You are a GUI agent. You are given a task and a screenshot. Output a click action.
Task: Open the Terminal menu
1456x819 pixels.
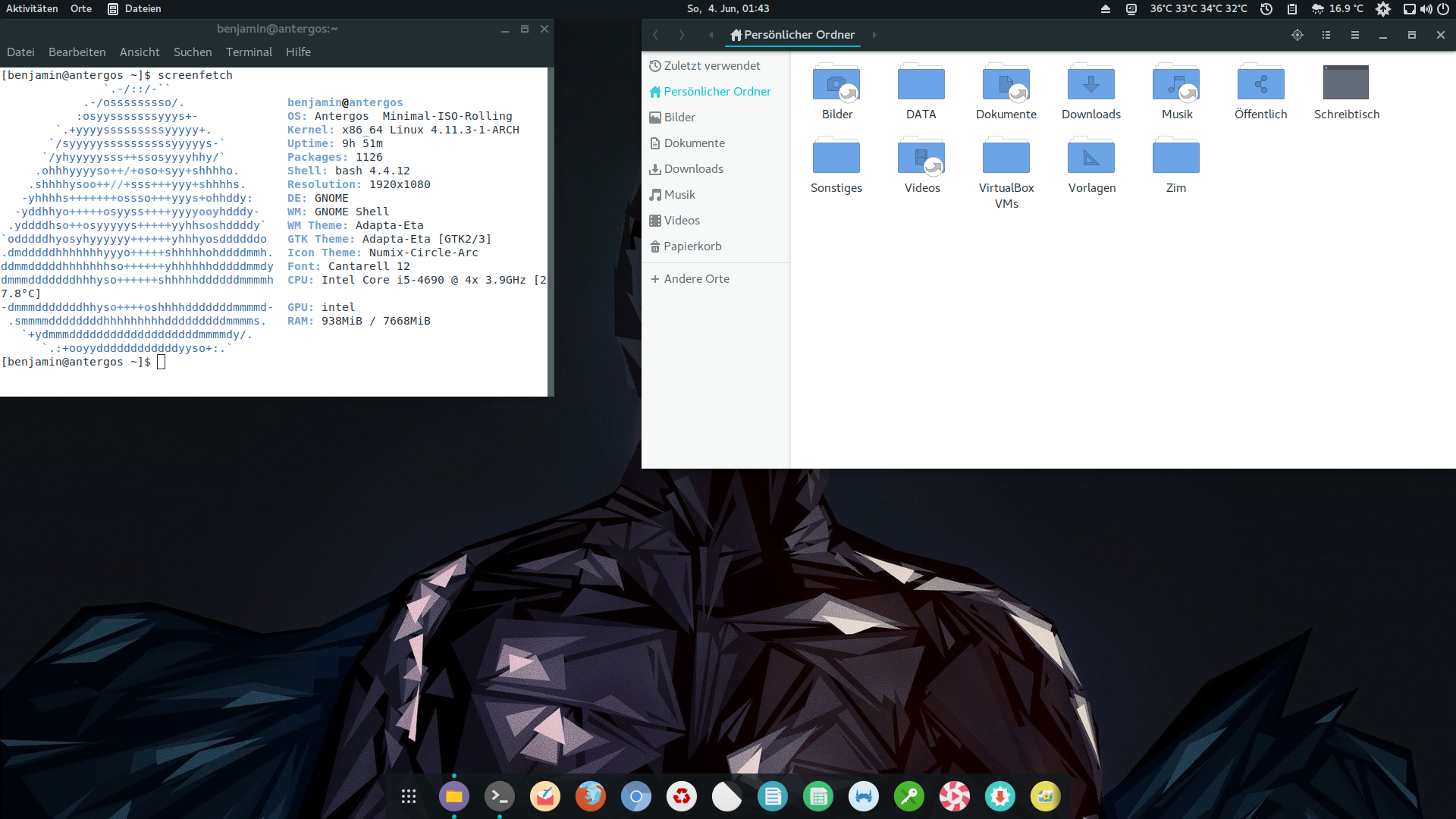(249, 52)
